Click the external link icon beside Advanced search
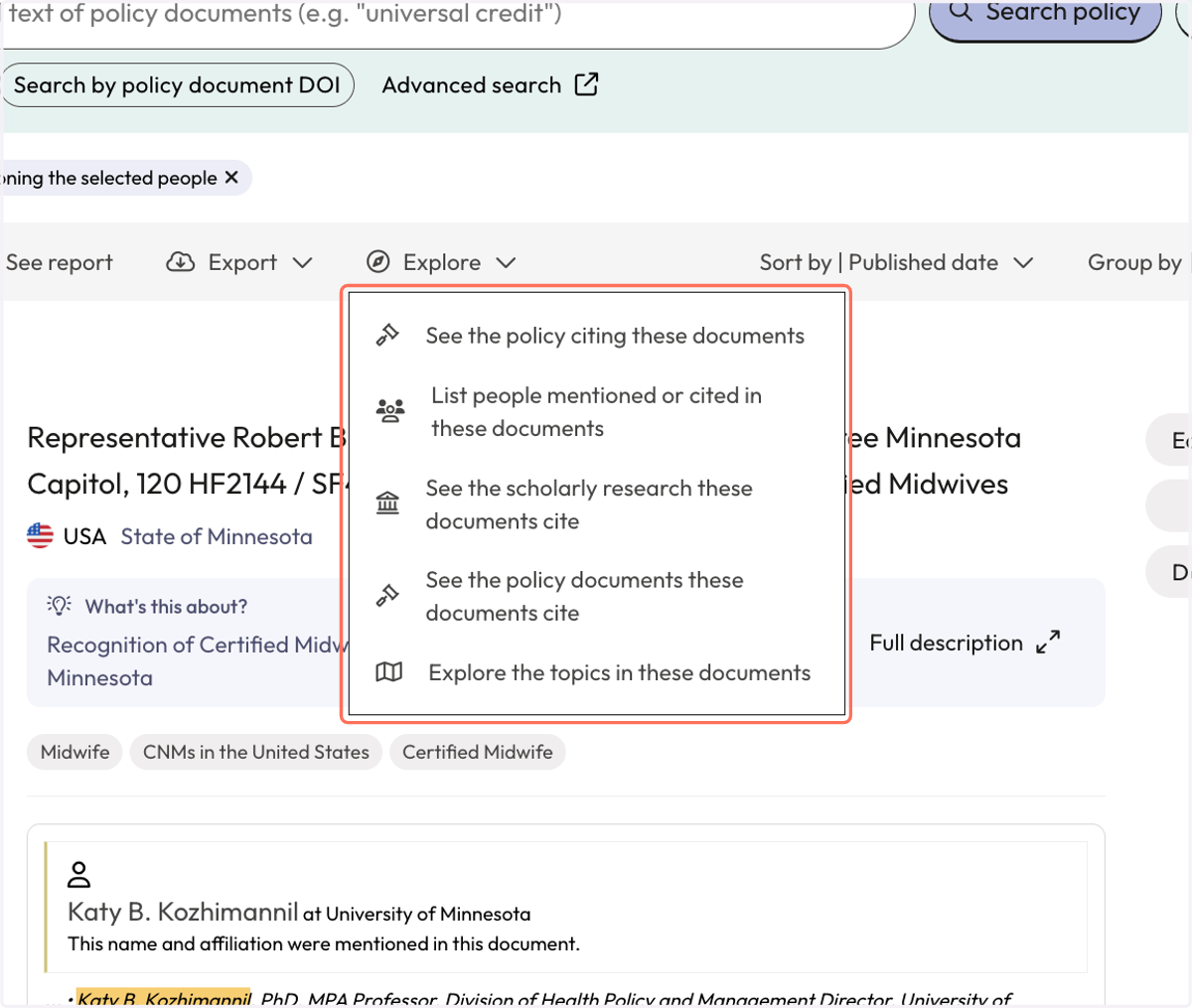Image resolution: width=1192 pixels, height=1008 pixels. [587, 84]
